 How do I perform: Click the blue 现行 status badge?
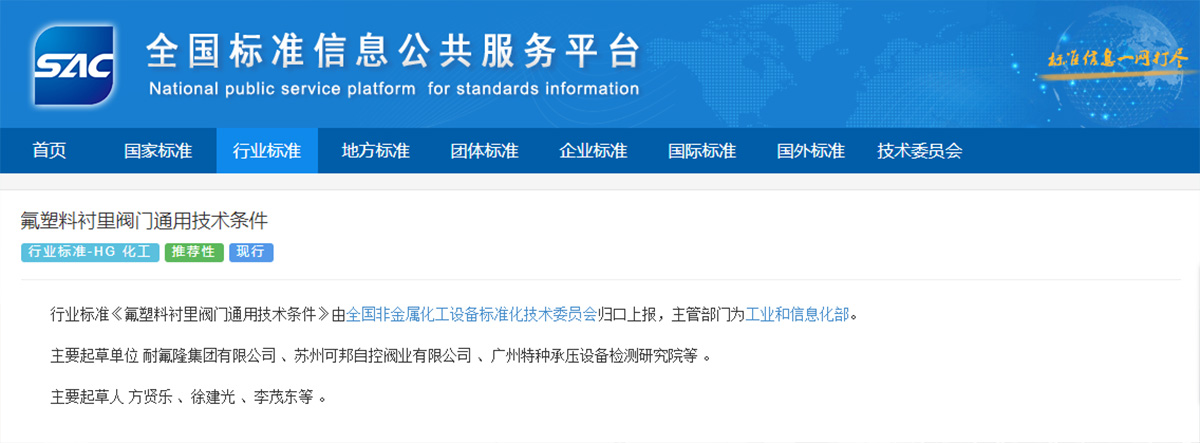[251, 252]
